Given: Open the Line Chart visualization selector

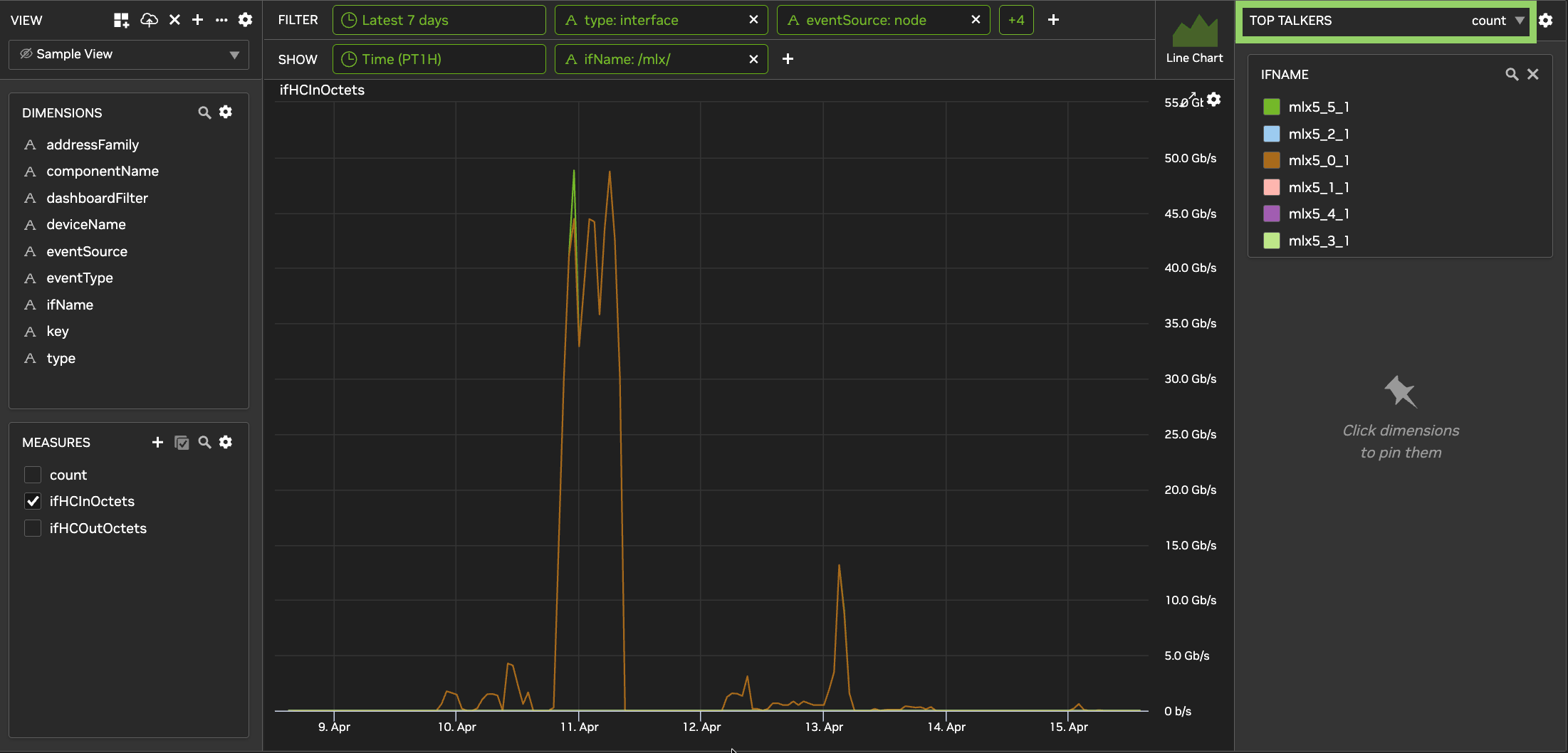Looking at the screenshot, I should (1194, 40).
